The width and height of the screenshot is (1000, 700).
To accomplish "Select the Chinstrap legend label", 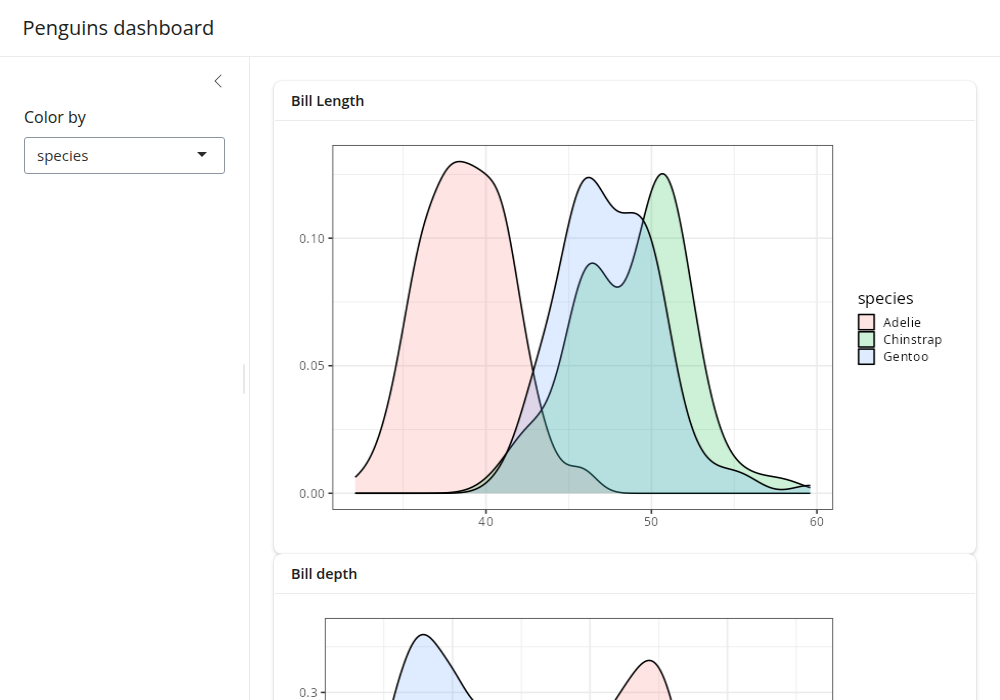I will [x=912, y=339].
